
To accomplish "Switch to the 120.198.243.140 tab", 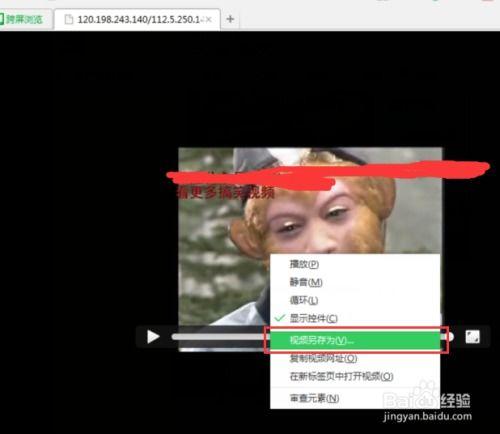I will (137, 19).
